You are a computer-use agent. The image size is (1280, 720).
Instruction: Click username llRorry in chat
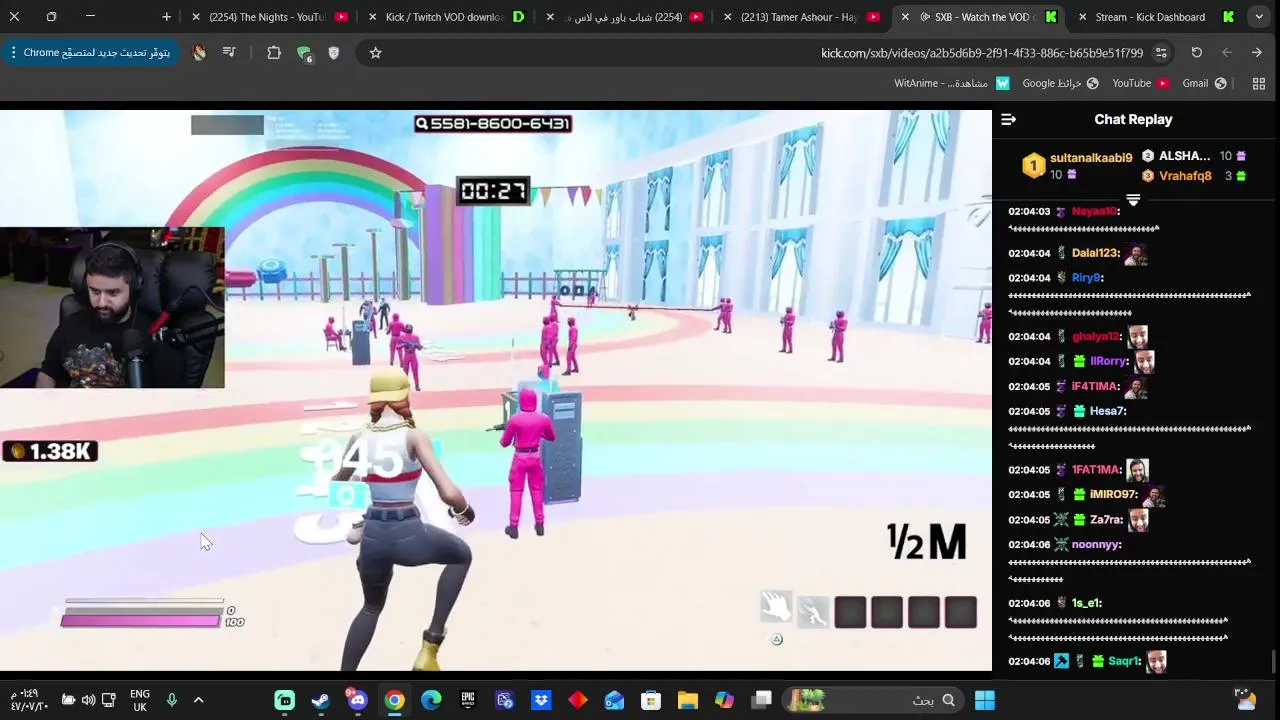(1109, 361)
